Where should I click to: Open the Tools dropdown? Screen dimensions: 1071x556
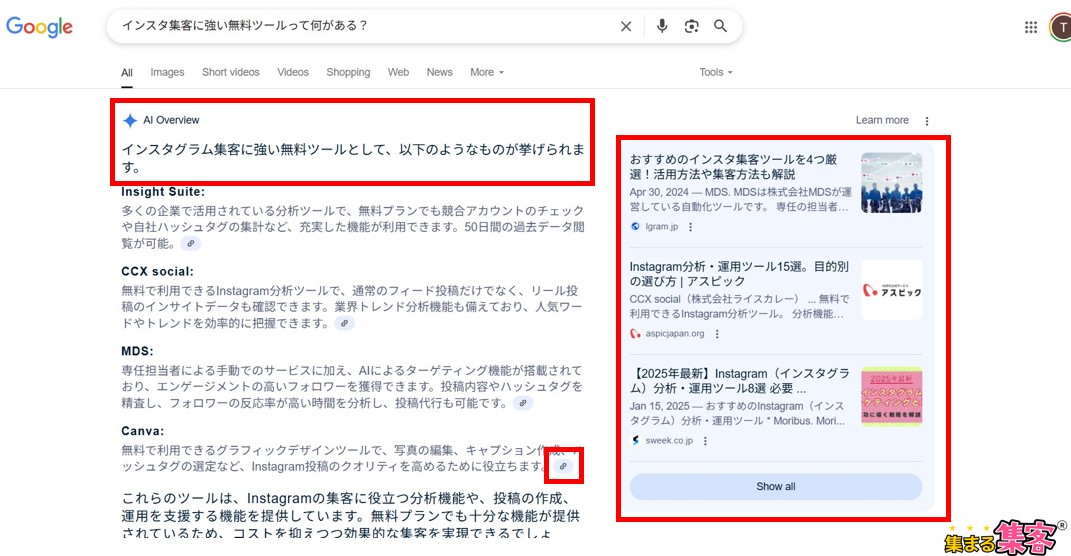tap(716, 72)
